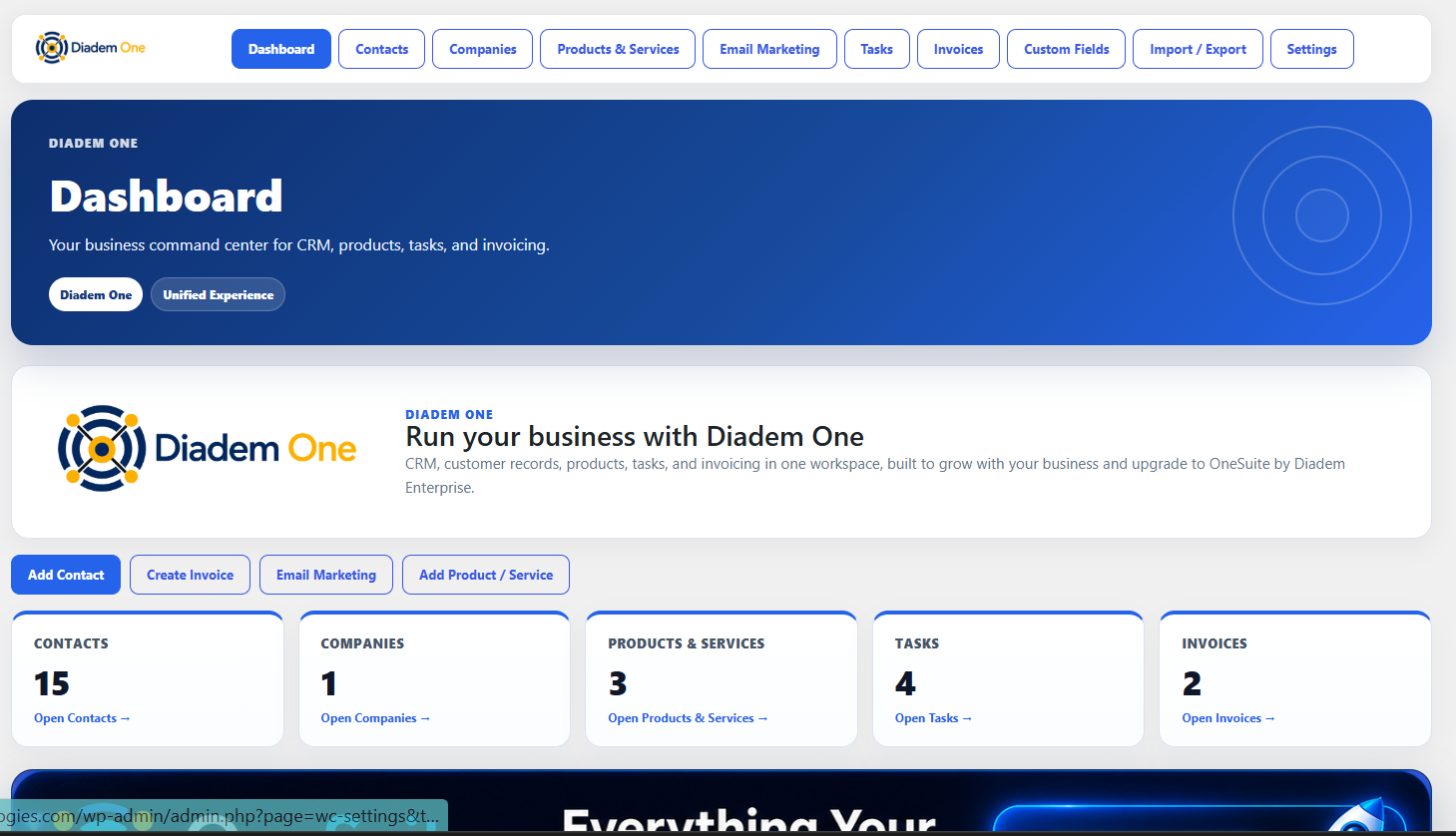This screenshot has width=1456, height=836.
Task: Click the Run your business with Diadem One heading
Action: click(x=635, y=437)
